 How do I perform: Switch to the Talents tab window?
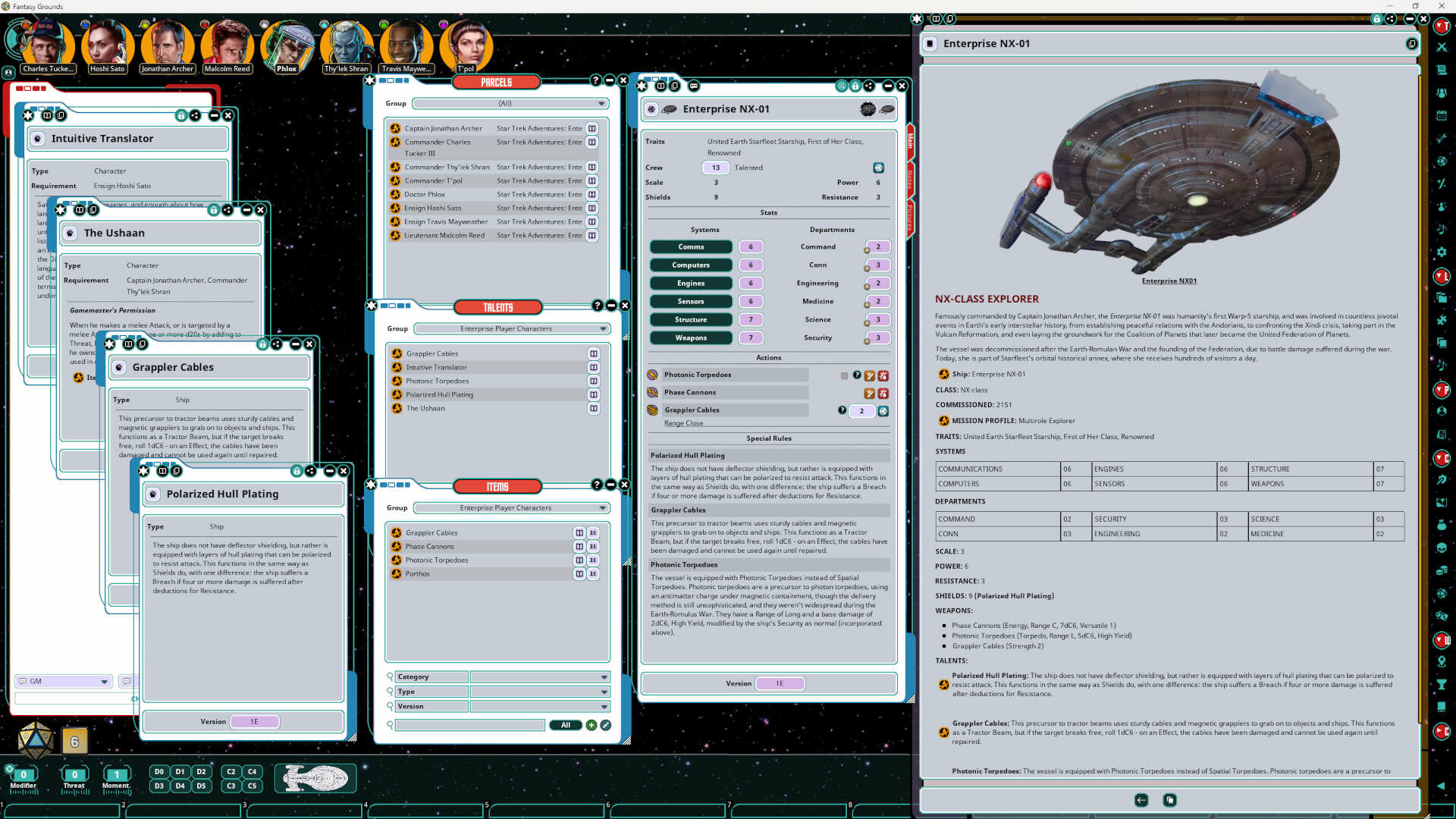pyautogui.click(x=498, y=307)
